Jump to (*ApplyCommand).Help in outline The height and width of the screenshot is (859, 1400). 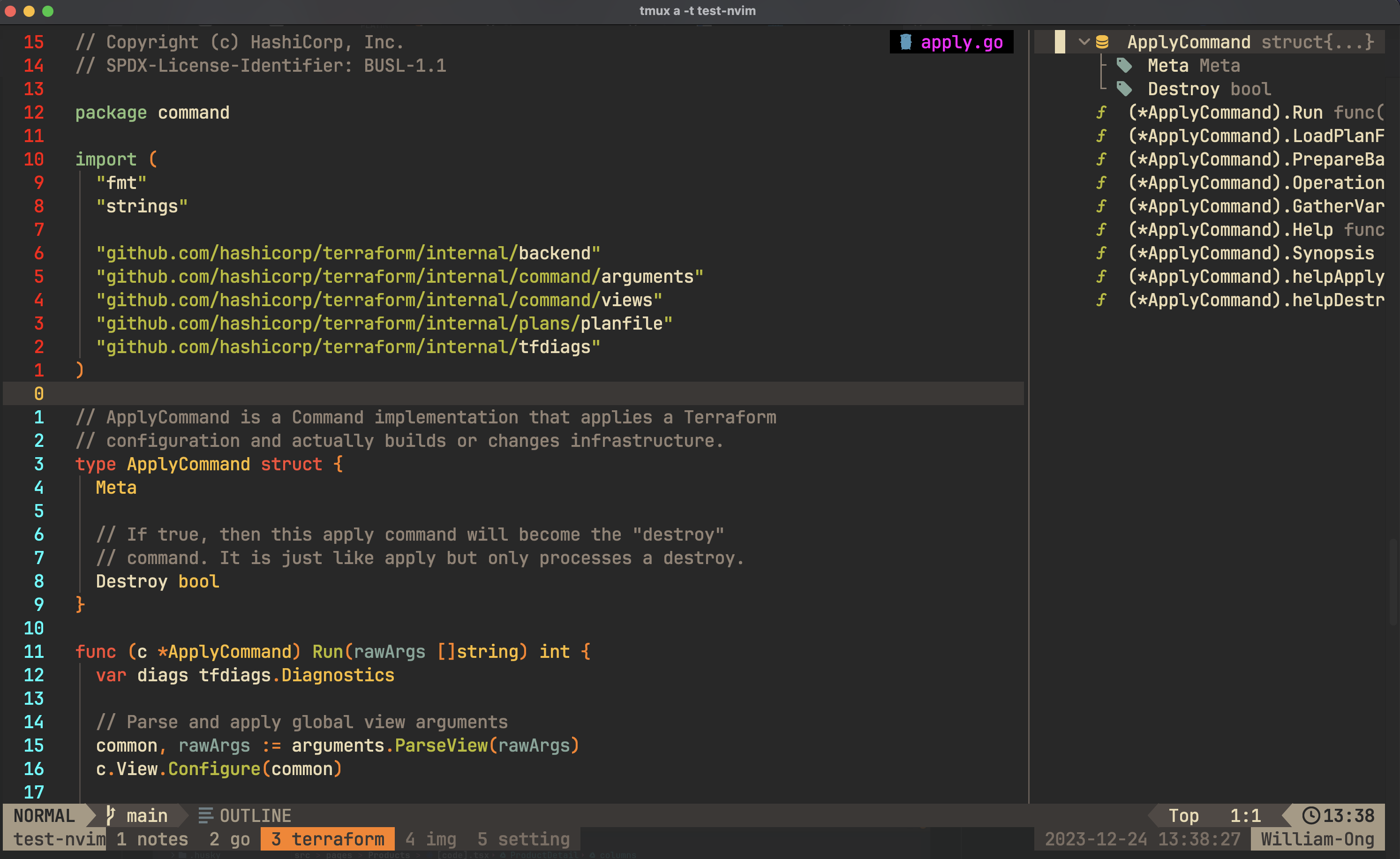(1256, 230)
